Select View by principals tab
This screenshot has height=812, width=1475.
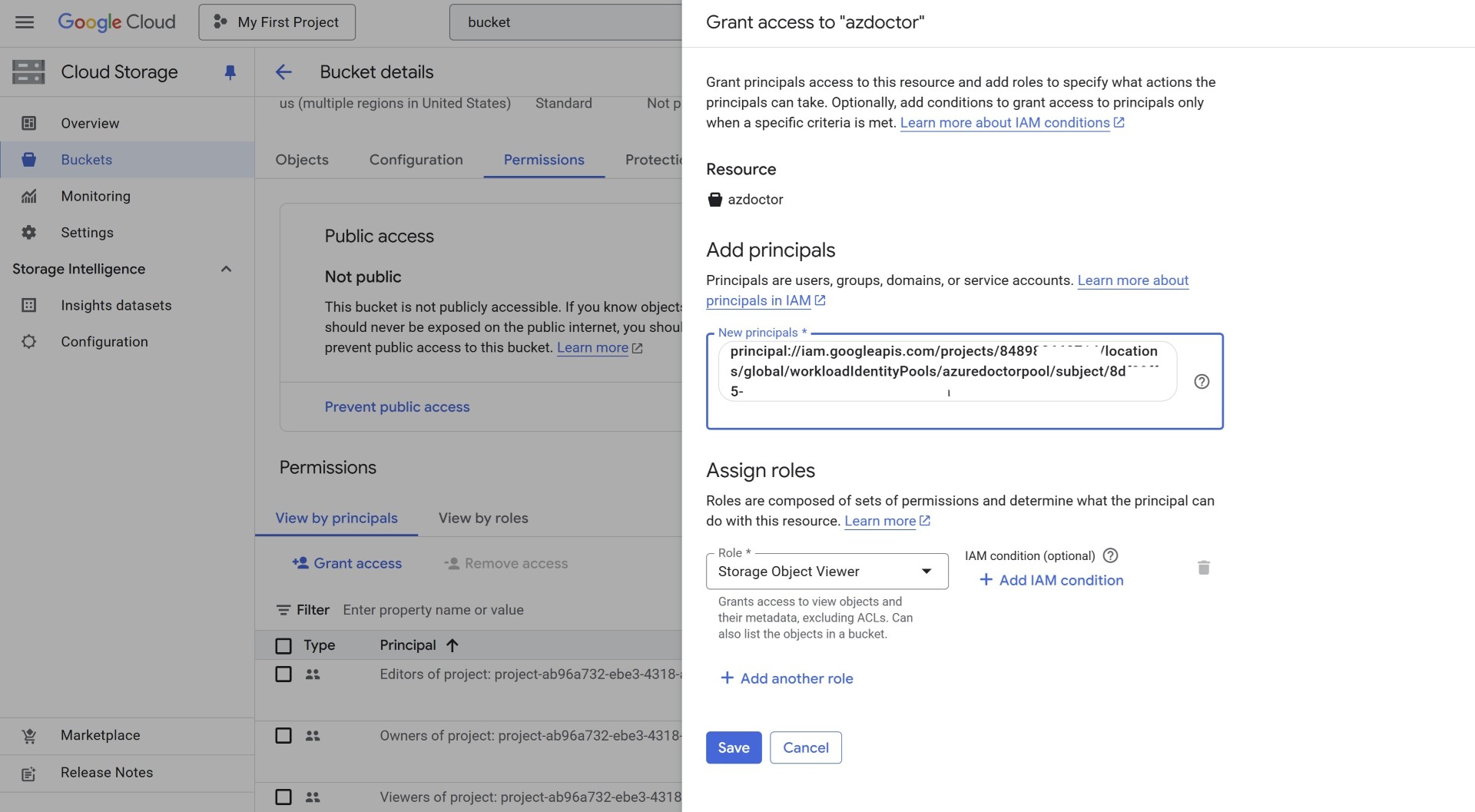(336, 518)
